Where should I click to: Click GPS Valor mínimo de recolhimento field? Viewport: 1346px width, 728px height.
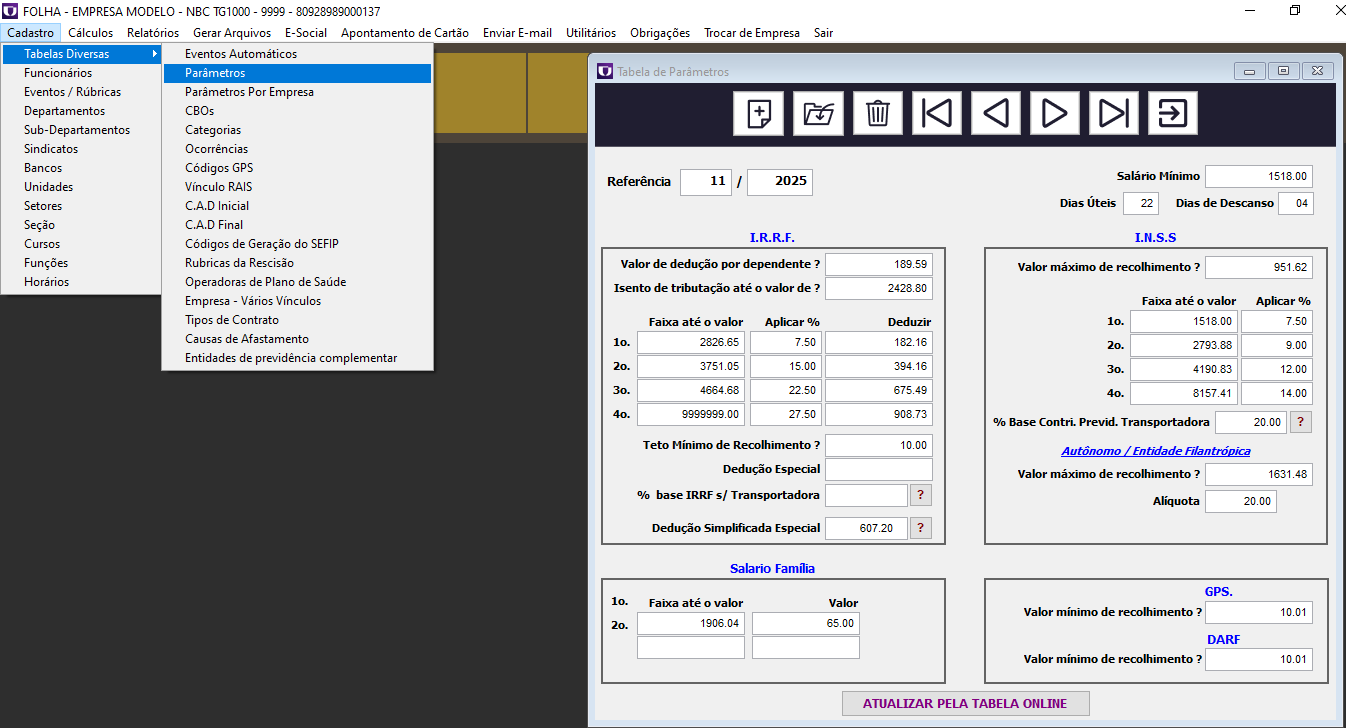[x=1259, y=613]
